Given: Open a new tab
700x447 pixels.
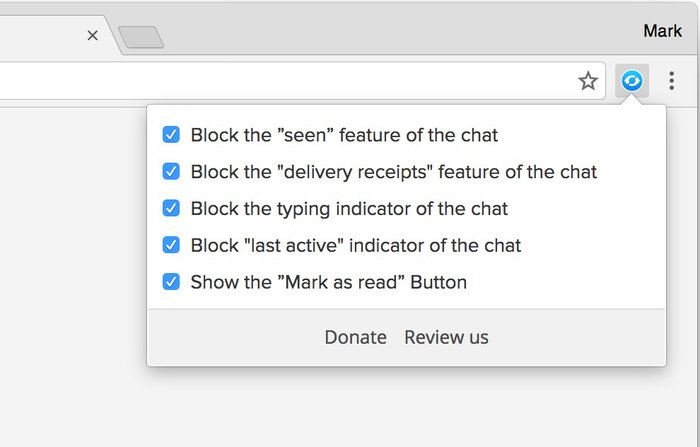Looking at the screenshot, I should pos(141,37).
